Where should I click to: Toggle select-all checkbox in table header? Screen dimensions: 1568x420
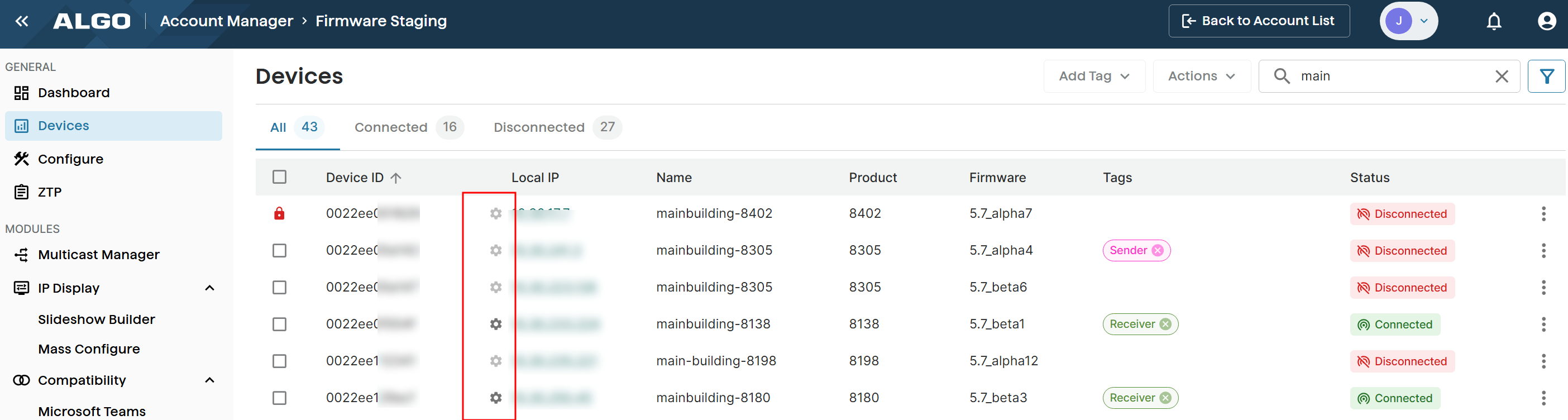tap(279, 177)
